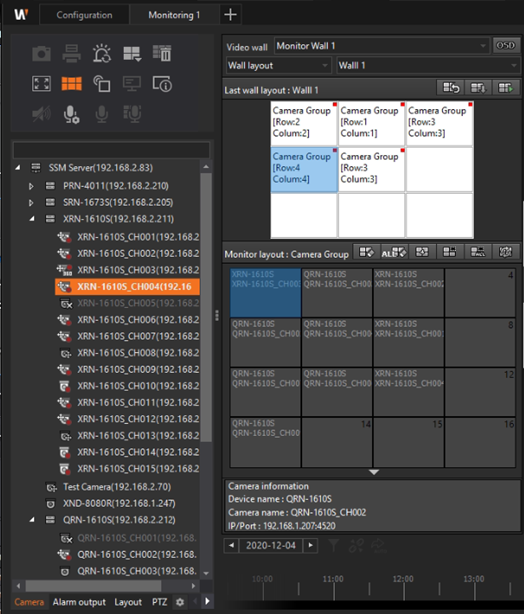Click first monitor layout toolbar icon

pos(367,252)
